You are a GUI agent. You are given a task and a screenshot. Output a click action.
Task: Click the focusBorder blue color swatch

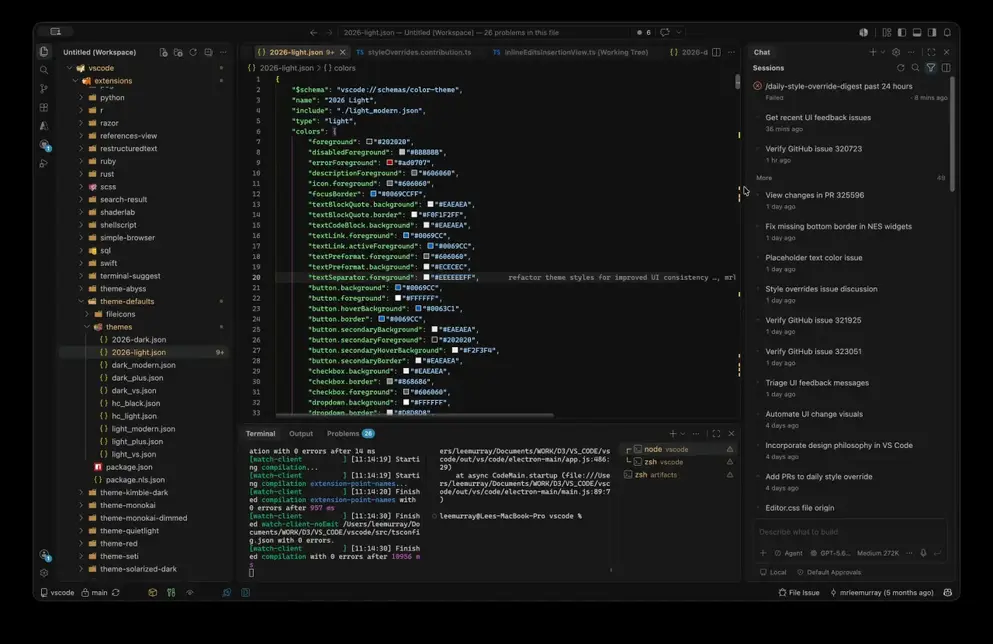pos(373,194)
